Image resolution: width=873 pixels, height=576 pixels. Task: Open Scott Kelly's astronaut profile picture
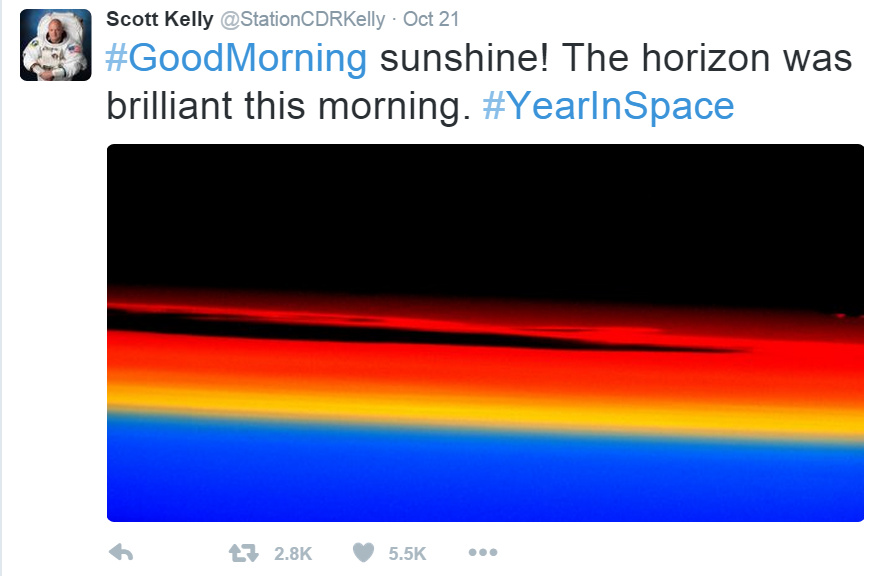click(56, 45)
